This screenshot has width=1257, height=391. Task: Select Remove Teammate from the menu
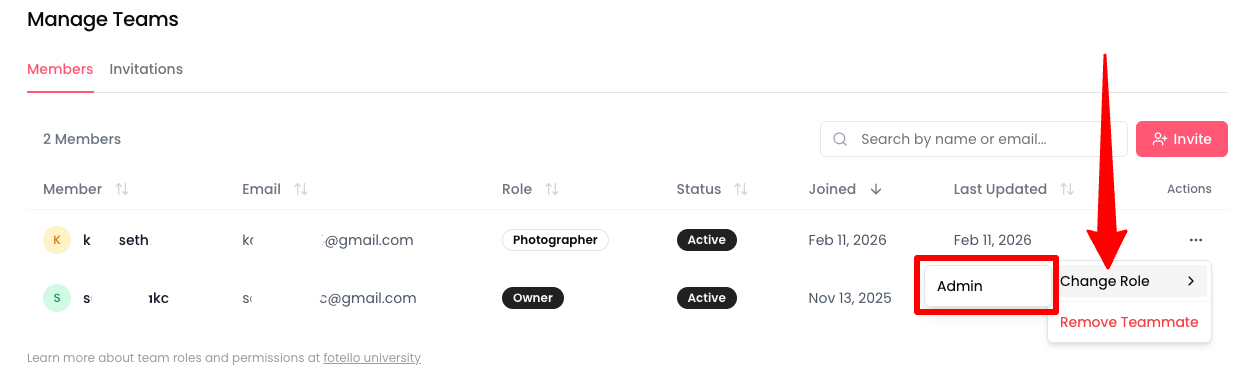click(x=1129, y=322)
